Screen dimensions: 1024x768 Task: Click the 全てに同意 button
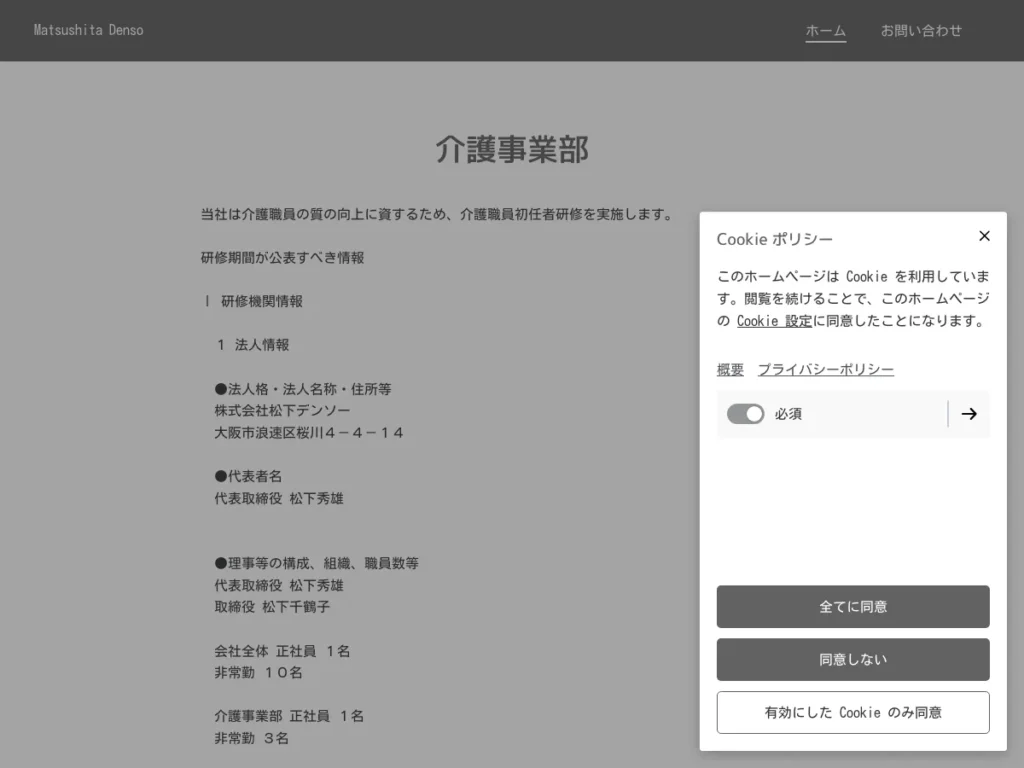point(853,607)
